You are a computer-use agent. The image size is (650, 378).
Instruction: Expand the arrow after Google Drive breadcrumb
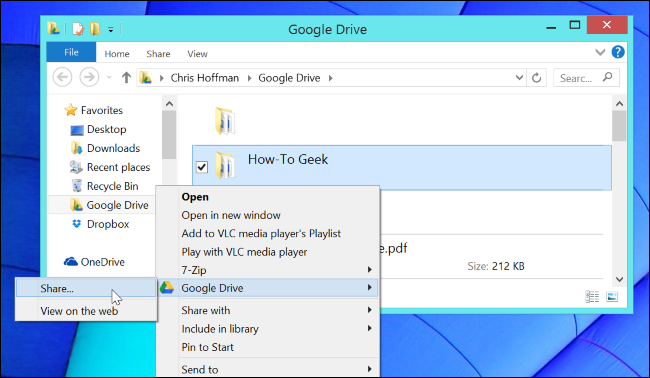[x=330, y=78]
